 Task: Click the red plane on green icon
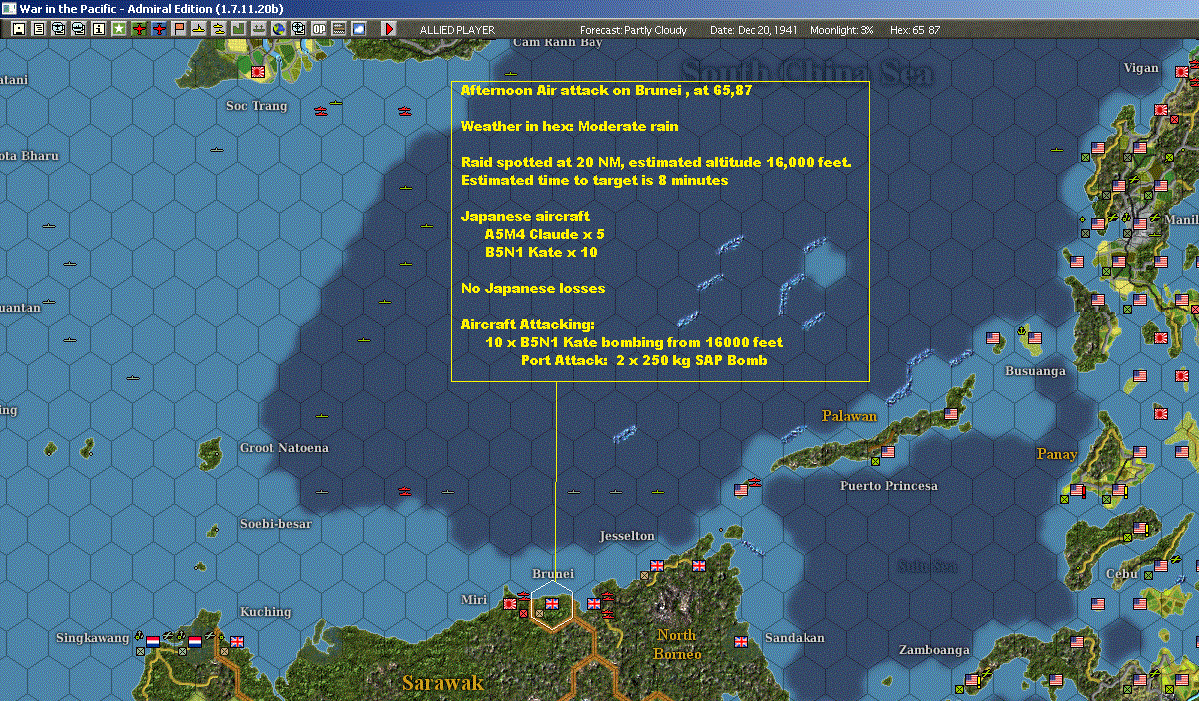(x=139, y=29)
